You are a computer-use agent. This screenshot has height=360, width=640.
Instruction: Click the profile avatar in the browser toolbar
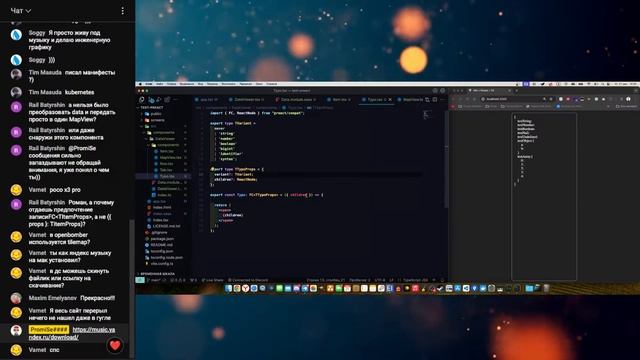[628, 99]
